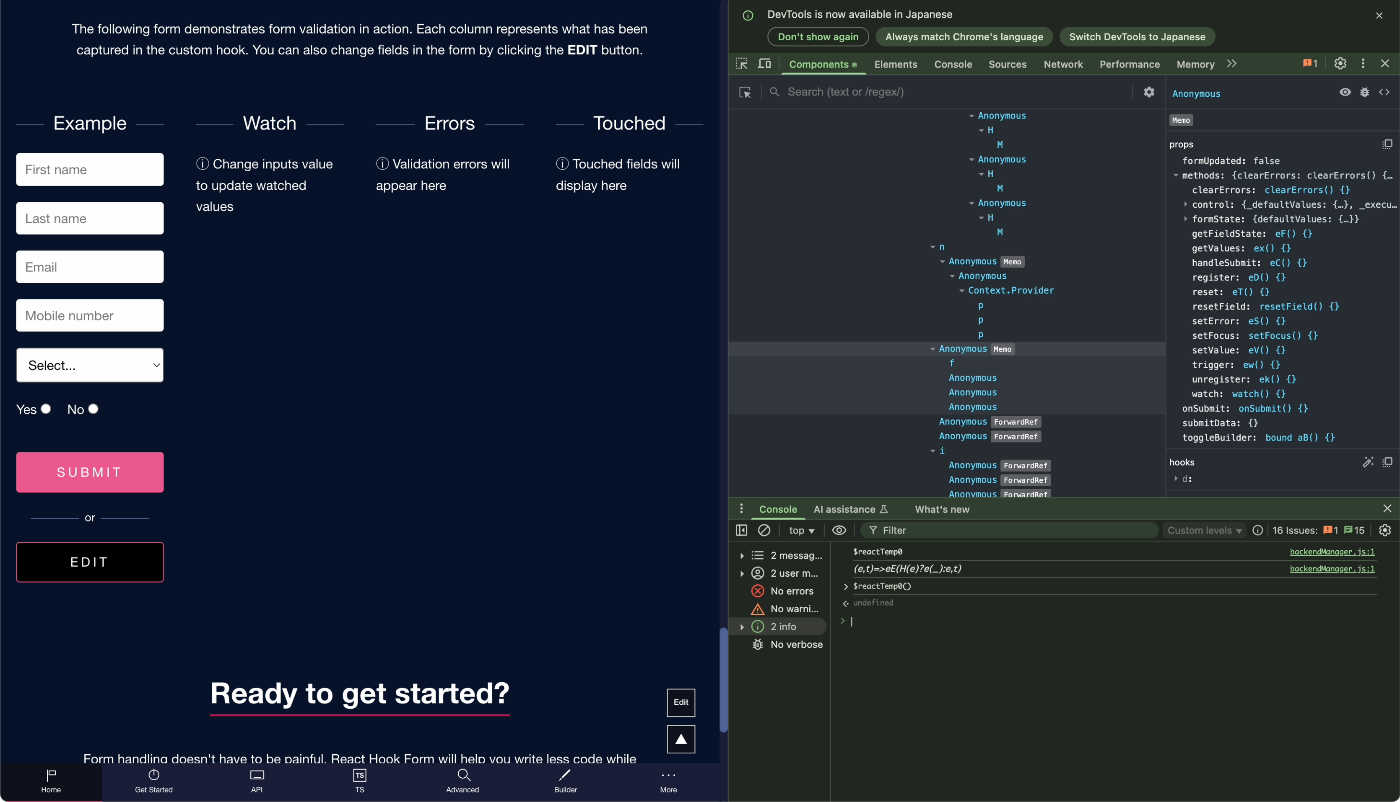
Task: Open component search settings gear icon
Action: pos(1148,91)
